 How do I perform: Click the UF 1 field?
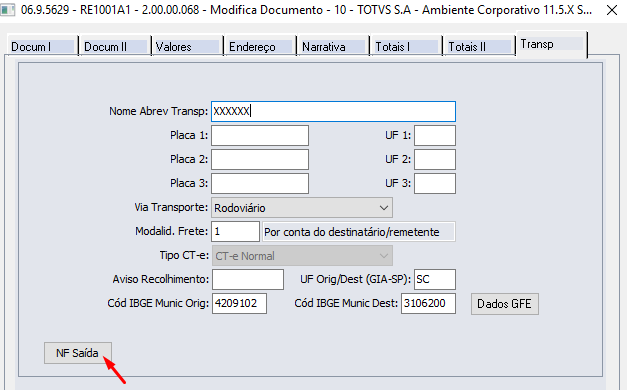(x=435, y=136)
